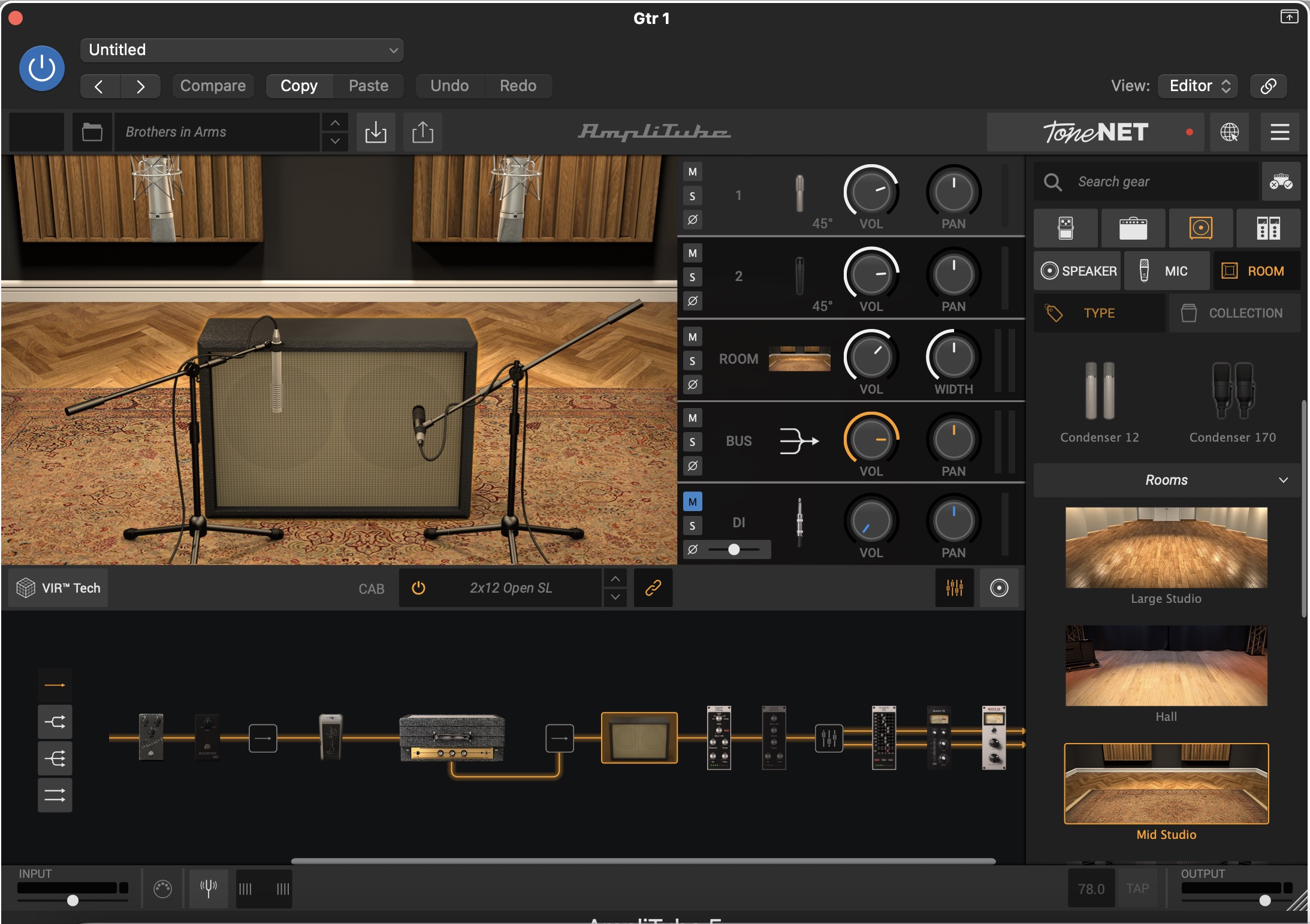Mute mic channel 1
The height and width of the screenshot is (924, 1310).
pos(693,172)
